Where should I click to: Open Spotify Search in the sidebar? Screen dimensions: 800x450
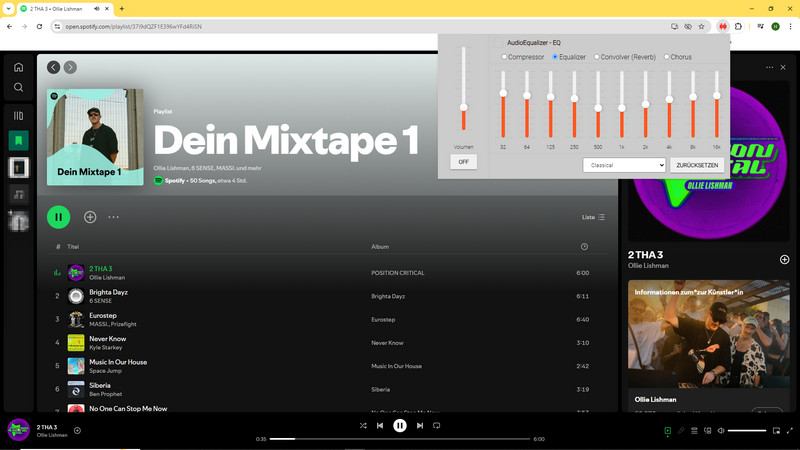[18, 87]
